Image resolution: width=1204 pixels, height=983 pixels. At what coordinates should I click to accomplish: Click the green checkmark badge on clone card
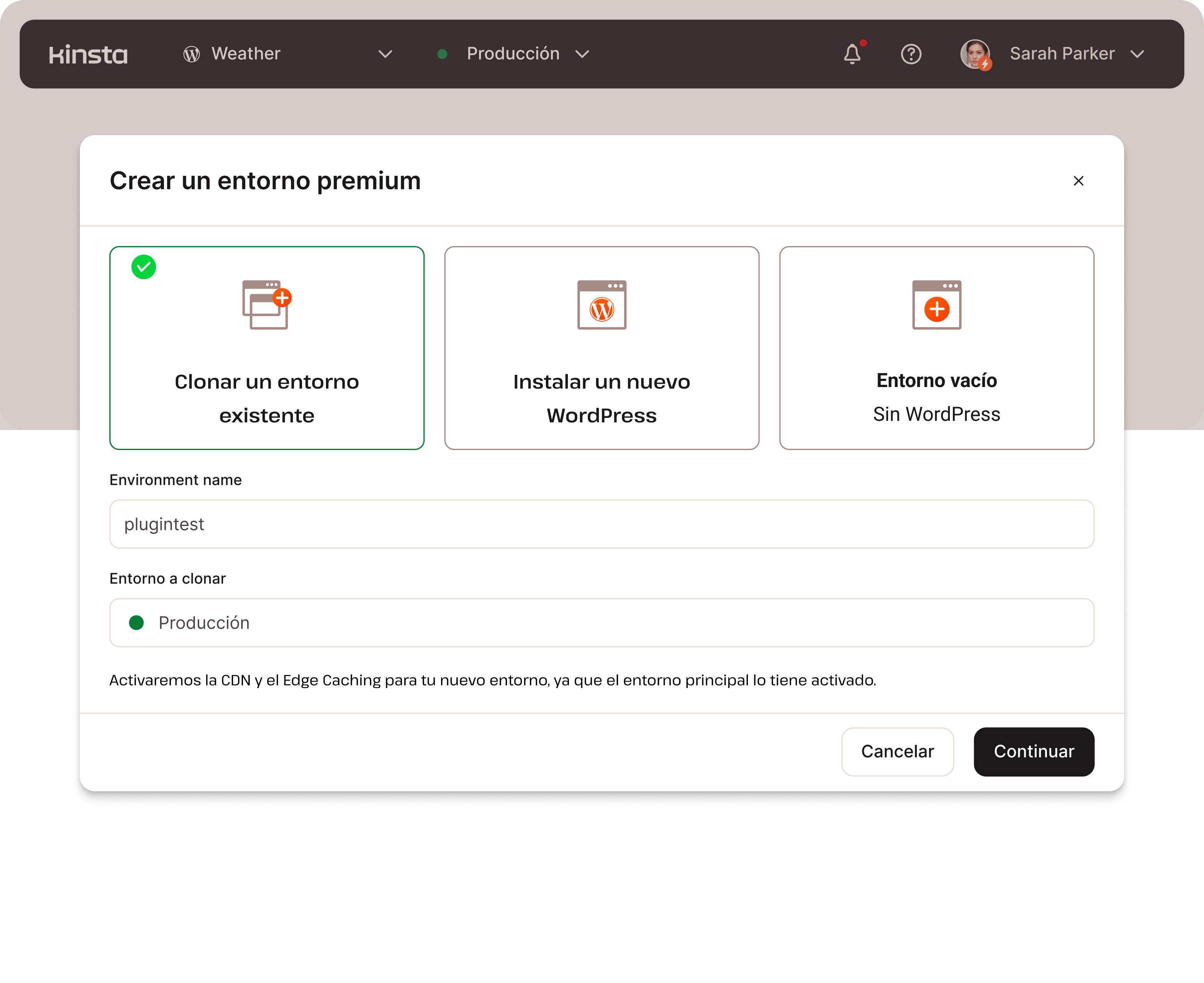click(x=144, y=267)
